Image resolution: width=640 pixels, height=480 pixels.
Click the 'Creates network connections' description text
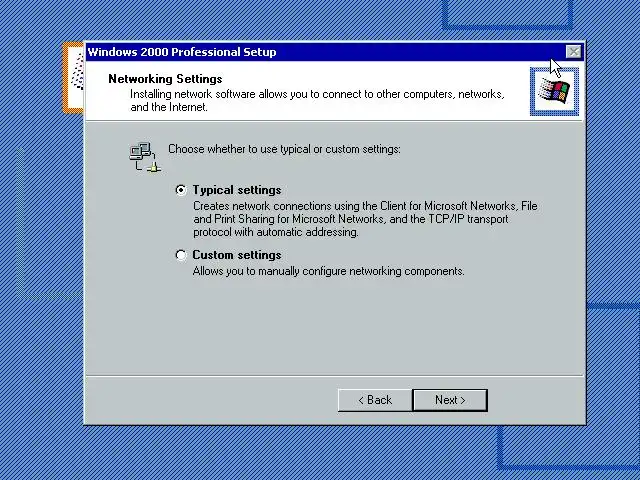click(365, 219)
